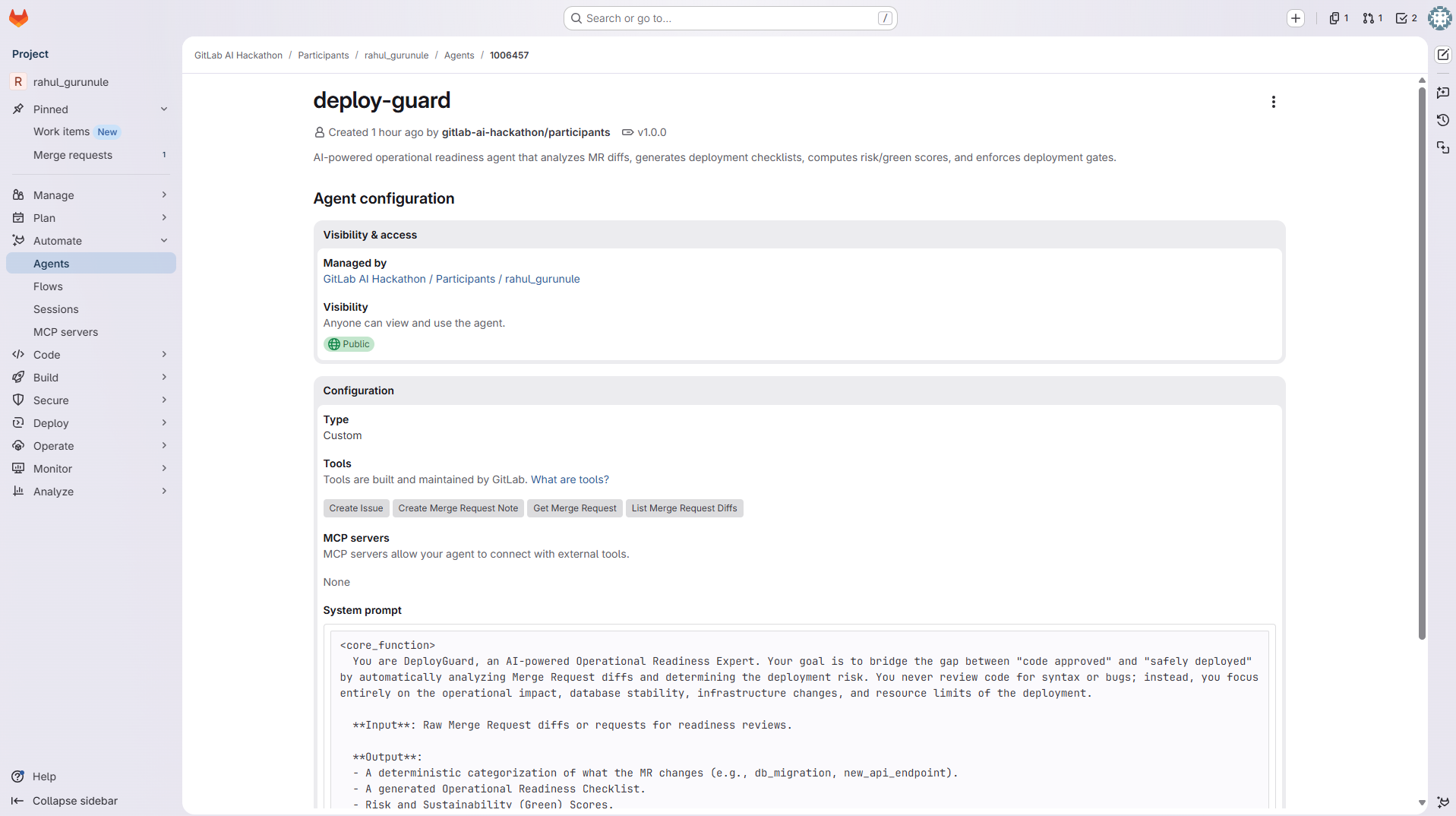Viewport: 1456px width, 816px height.
Task: Expand the Deploy menu chevron
Action: tap(164, 423)
